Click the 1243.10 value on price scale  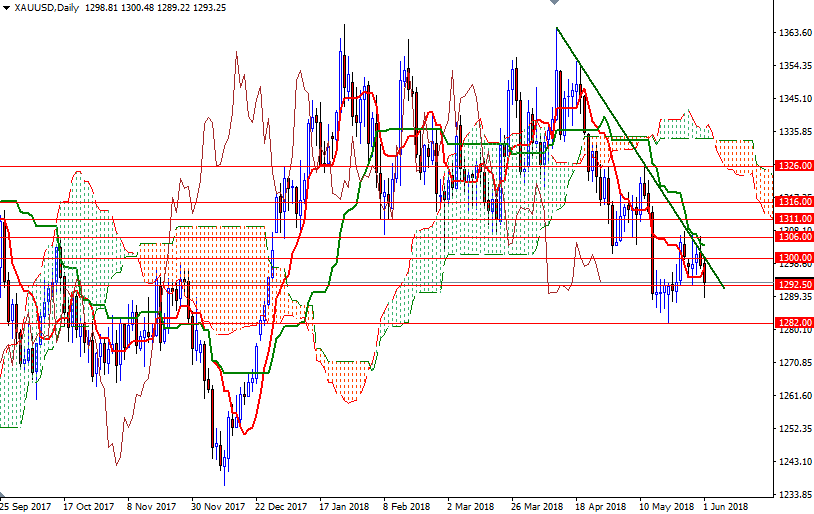coord(794,461)
